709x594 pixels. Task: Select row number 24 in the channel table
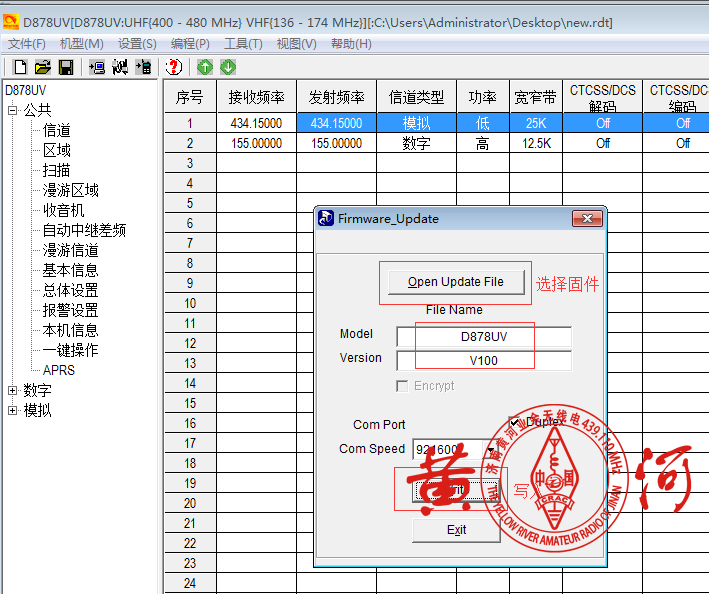(x=190, y=583)
